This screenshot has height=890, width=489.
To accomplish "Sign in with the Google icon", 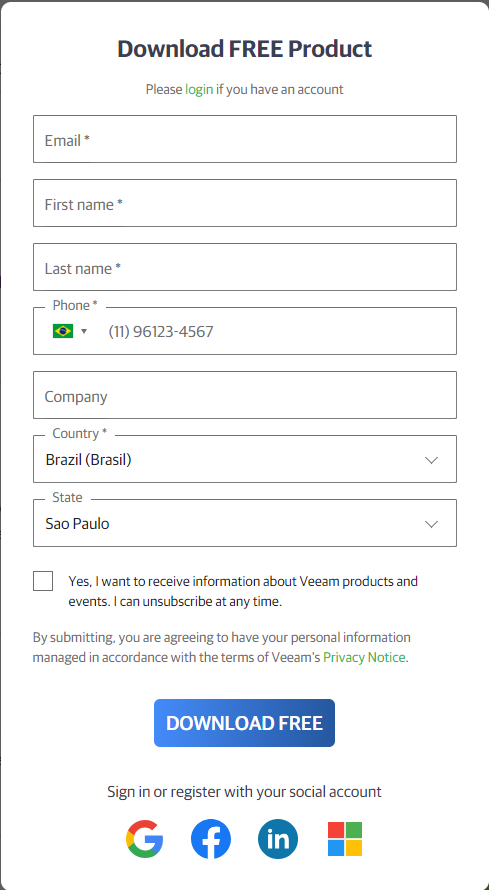I will (145, 838).
